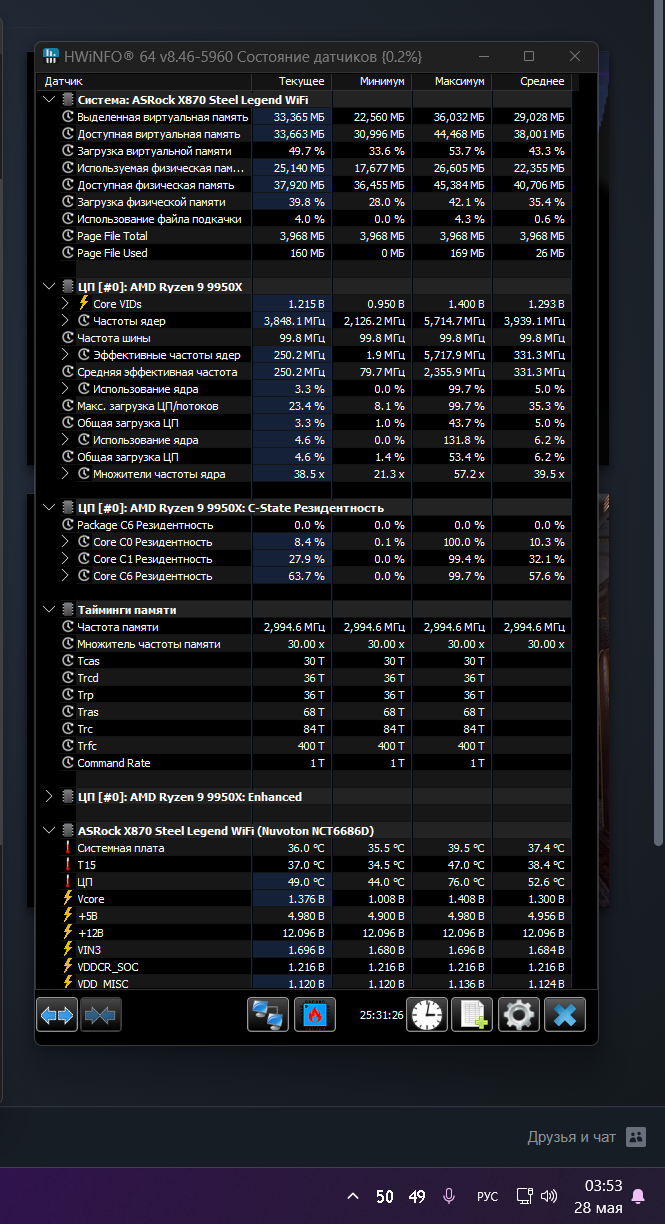Expand the Частоты ядер row
The width and height of the screenshot is (665, 1224).
(x=66, y=321)
